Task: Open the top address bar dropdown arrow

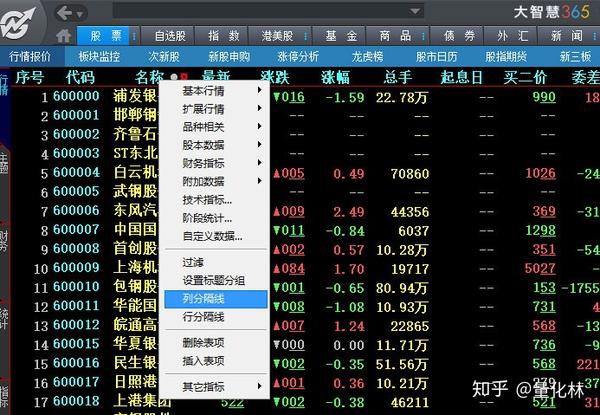Action: 415,11
